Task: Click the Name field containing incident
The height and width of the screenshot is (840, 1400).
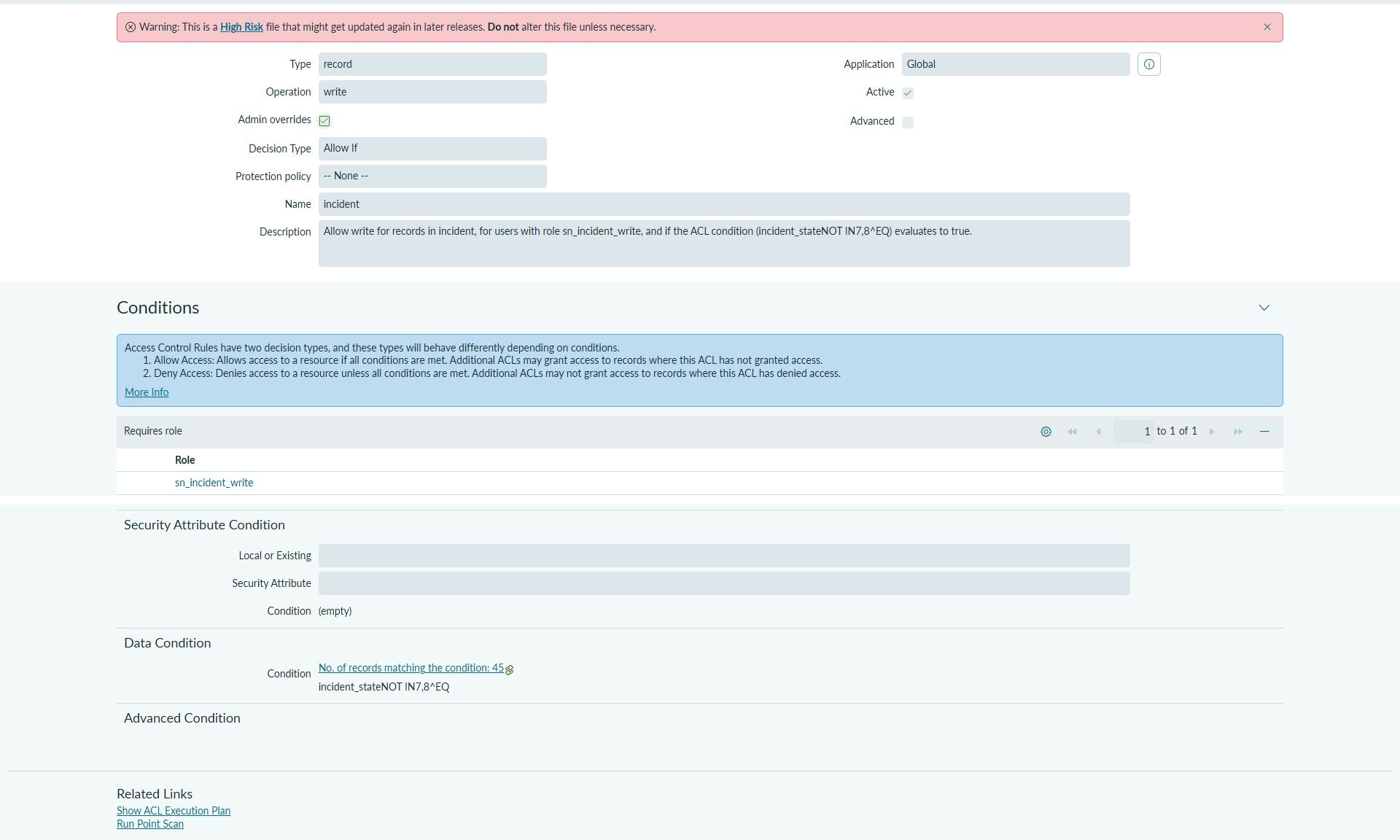Action: click(724, 204)
